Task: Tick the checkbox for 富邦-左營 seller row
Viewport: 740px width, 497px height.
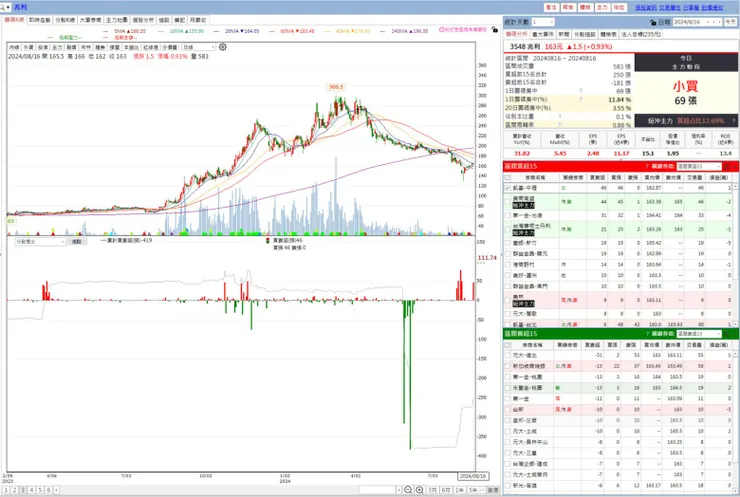Action: pyautogui.click(x=508, y=420)
